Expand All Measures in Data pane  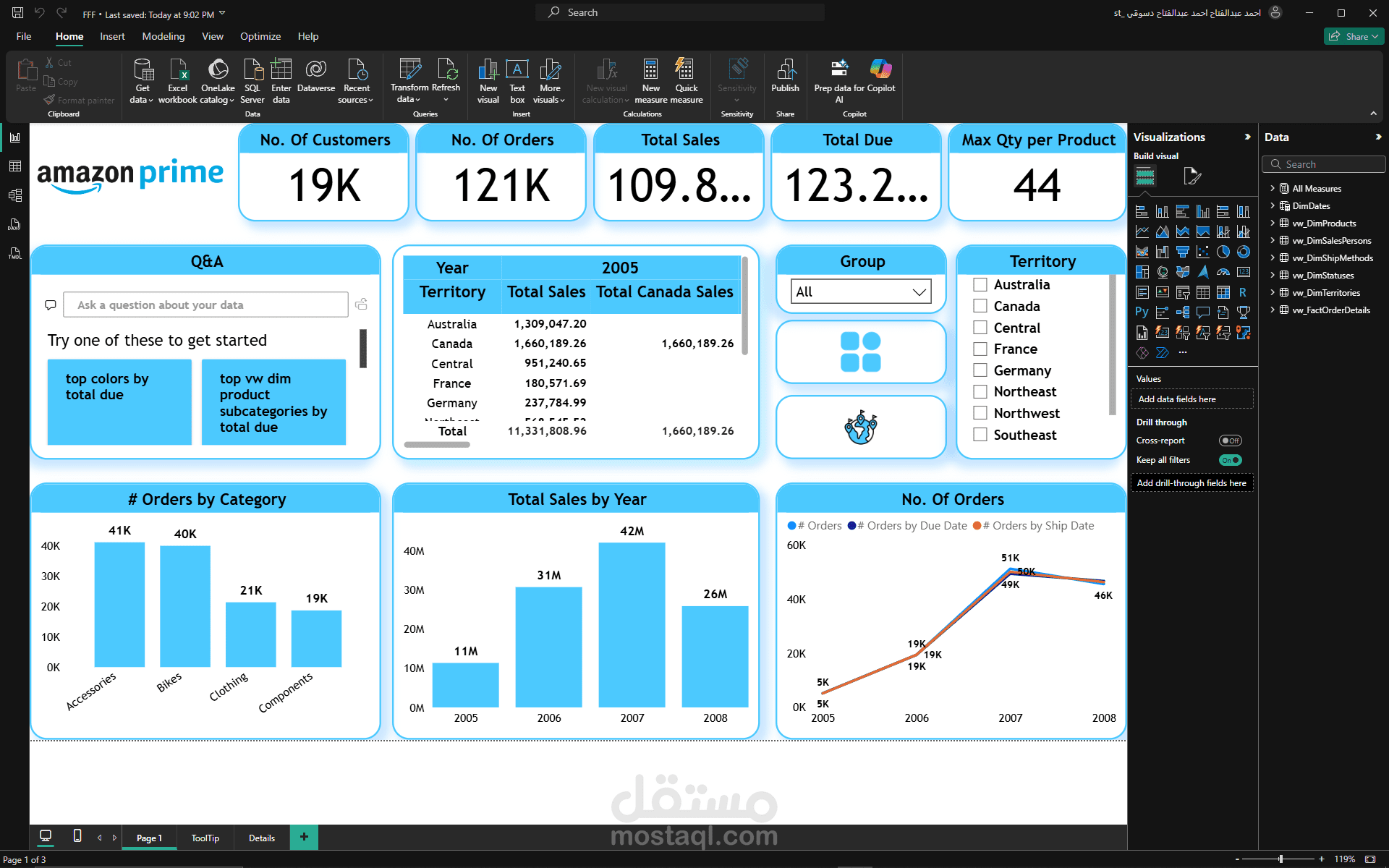[x=1273, y=188]
